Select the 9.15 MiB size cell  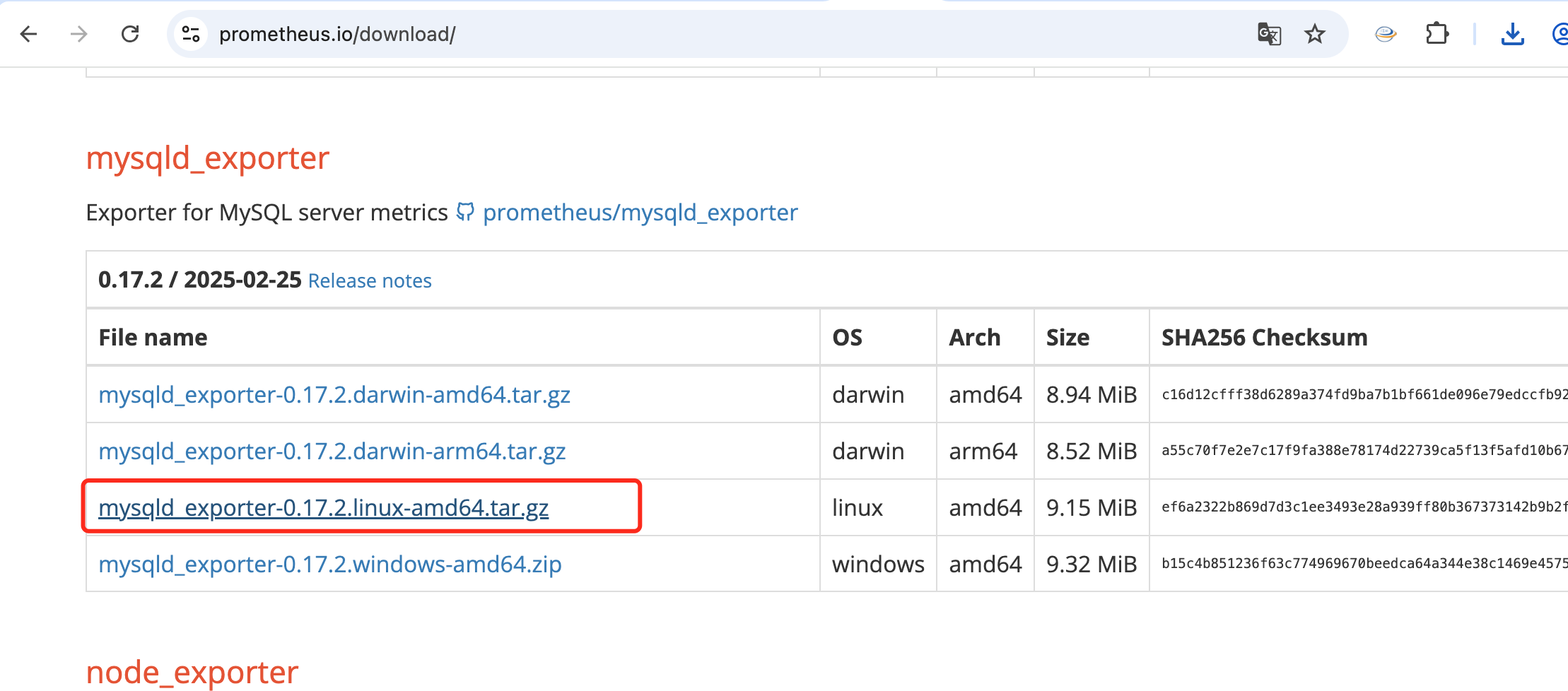coord(1092,507)
